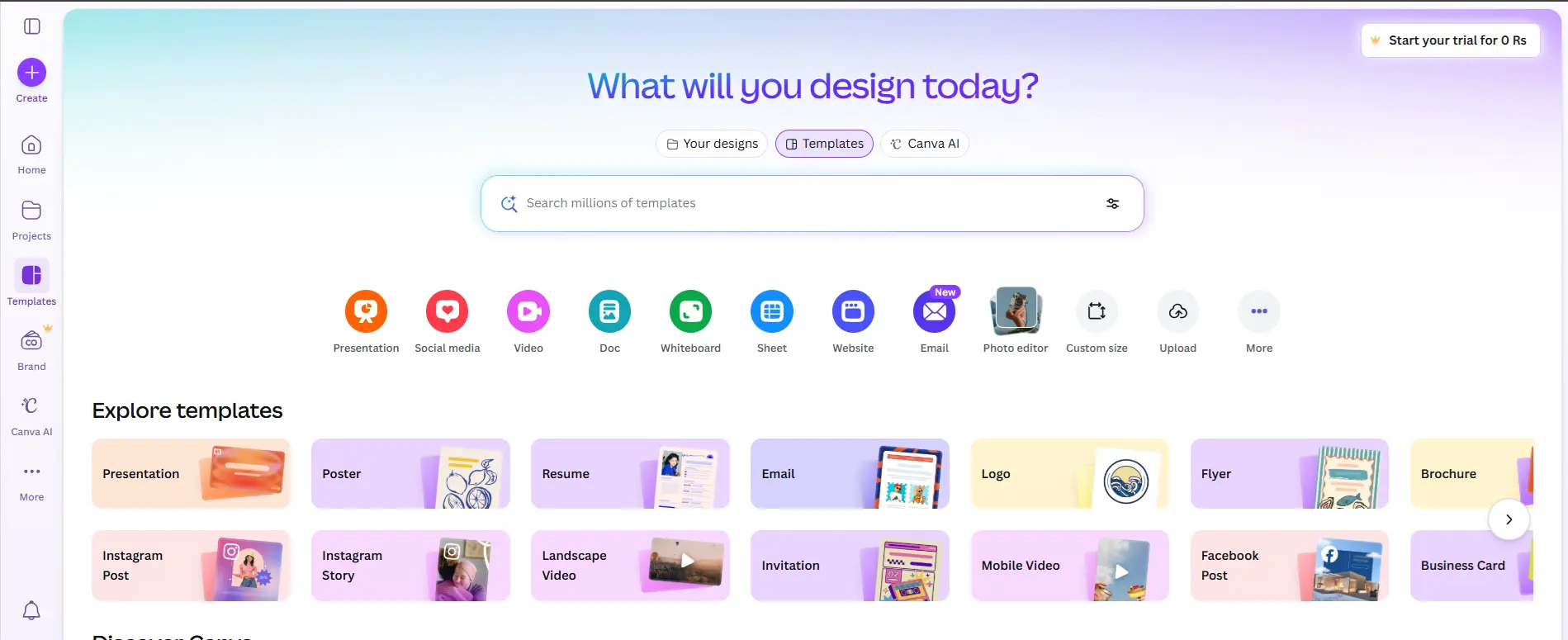Screen dimensions: 1568x640
Task: Switch to Templates tab above search
Action: coord(824,144)
